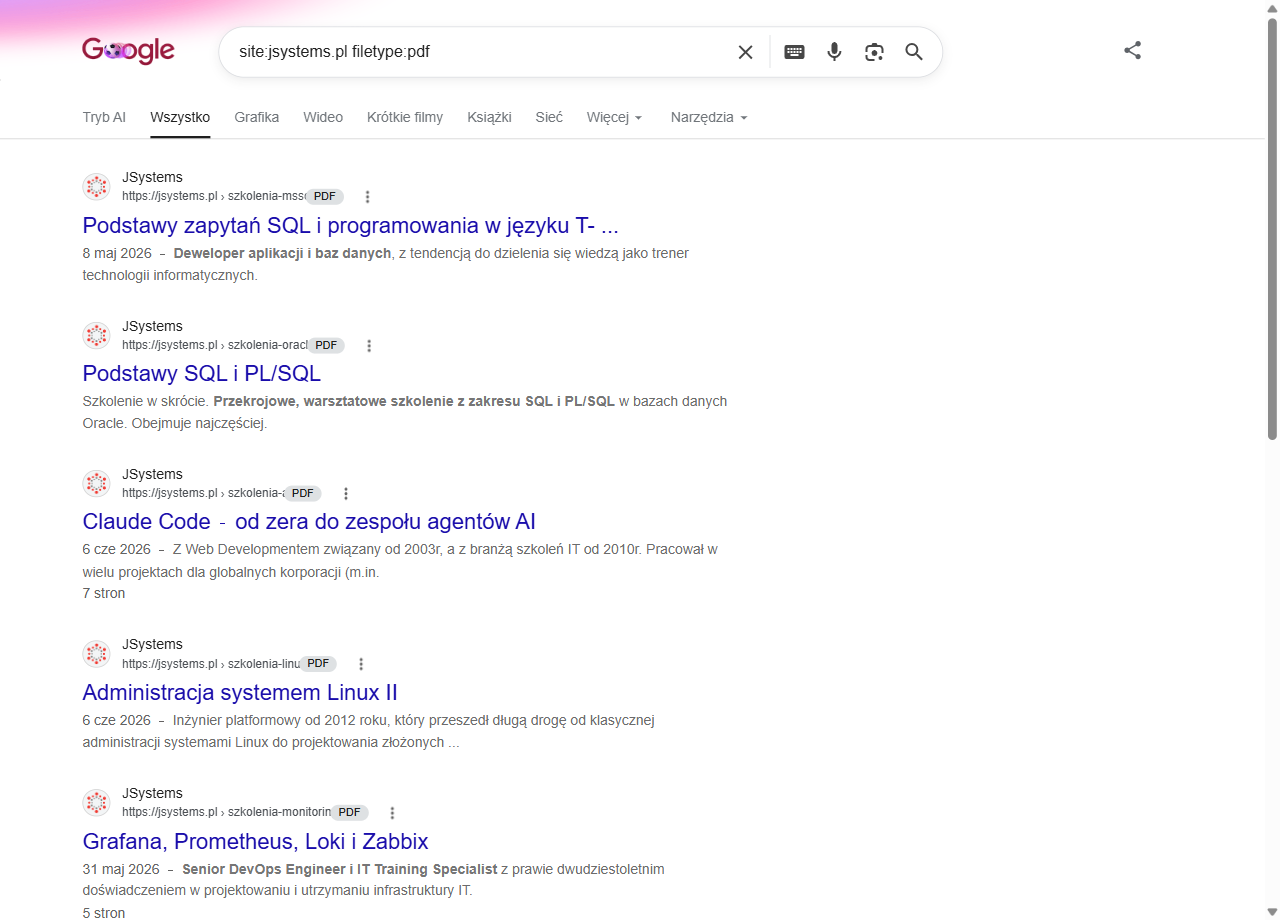Open the Krótkie filmy tab

click(405, 117)
